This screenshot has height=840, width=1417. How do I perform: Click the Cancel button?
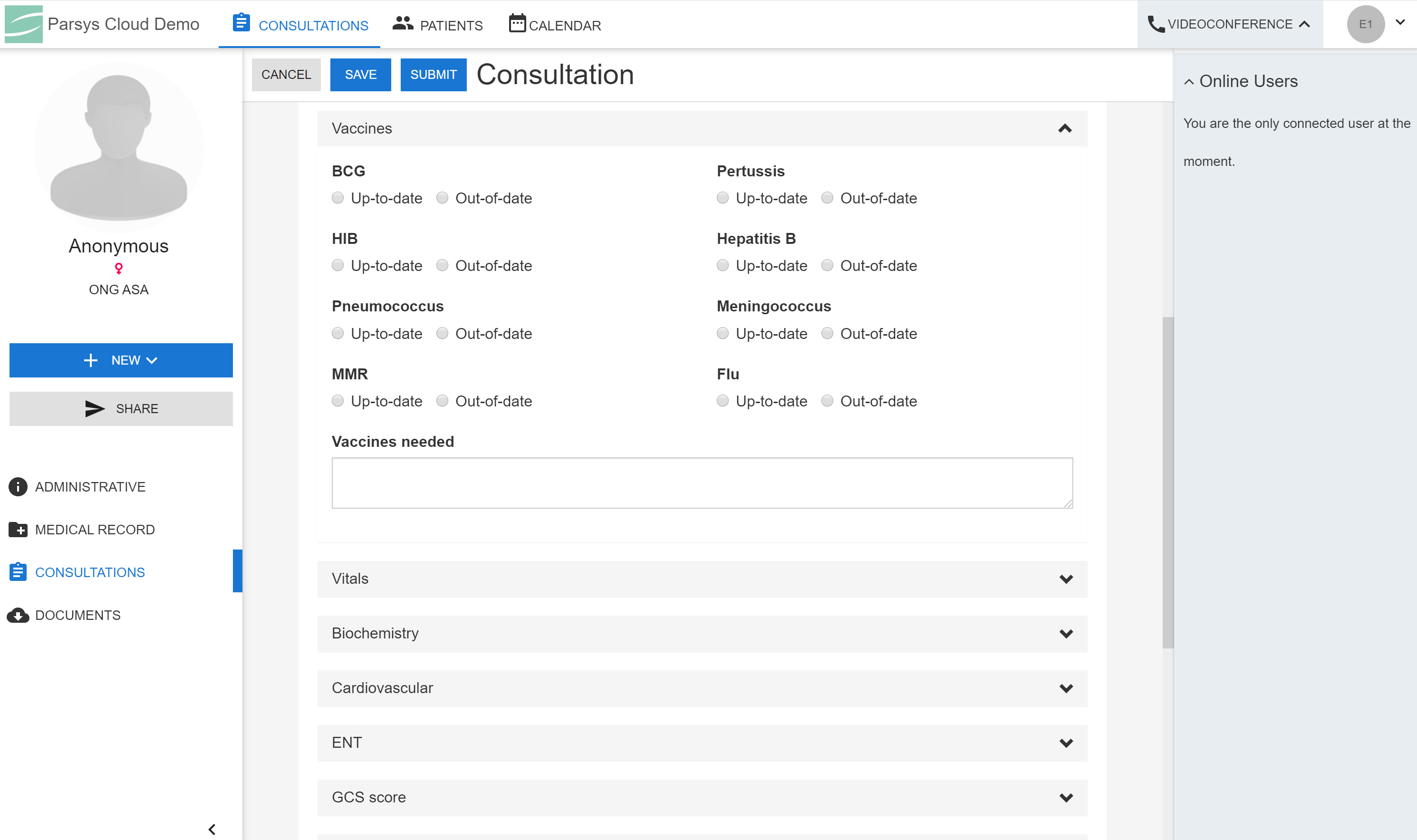286,75
